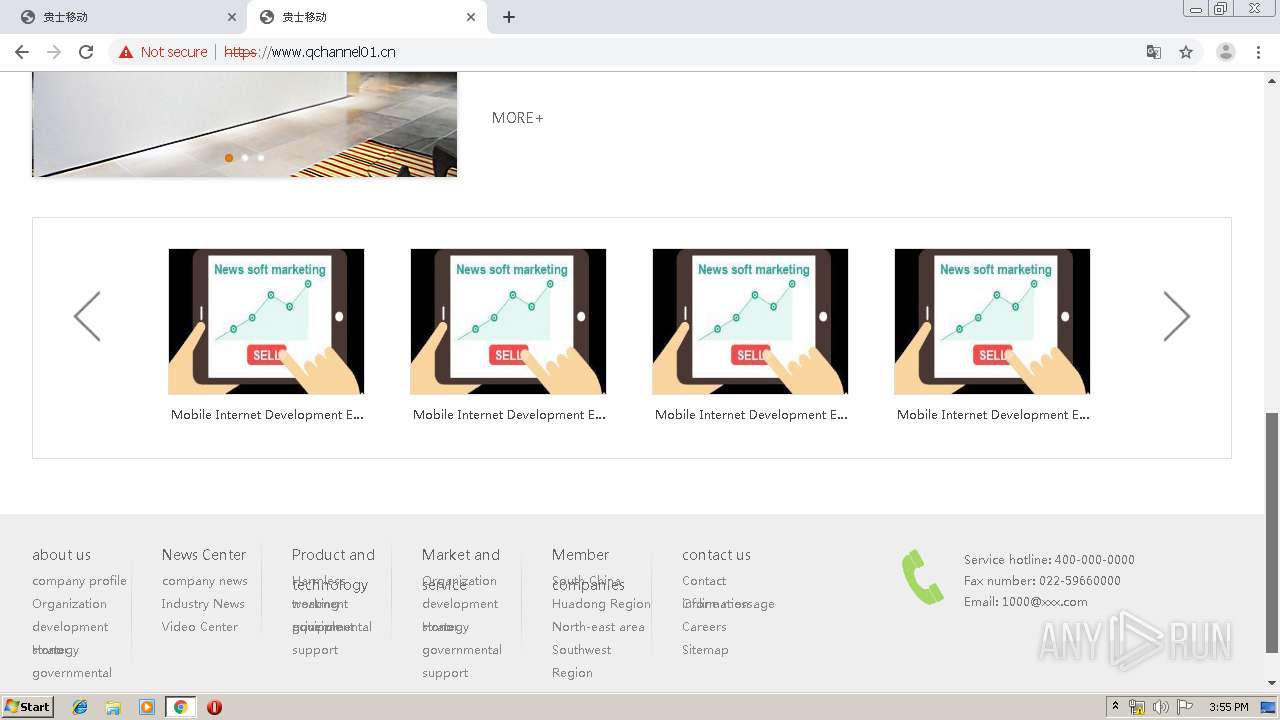Screen dimensions: 1280x720
Task: Open the News Center footer heading
Action: pos(204,555)
